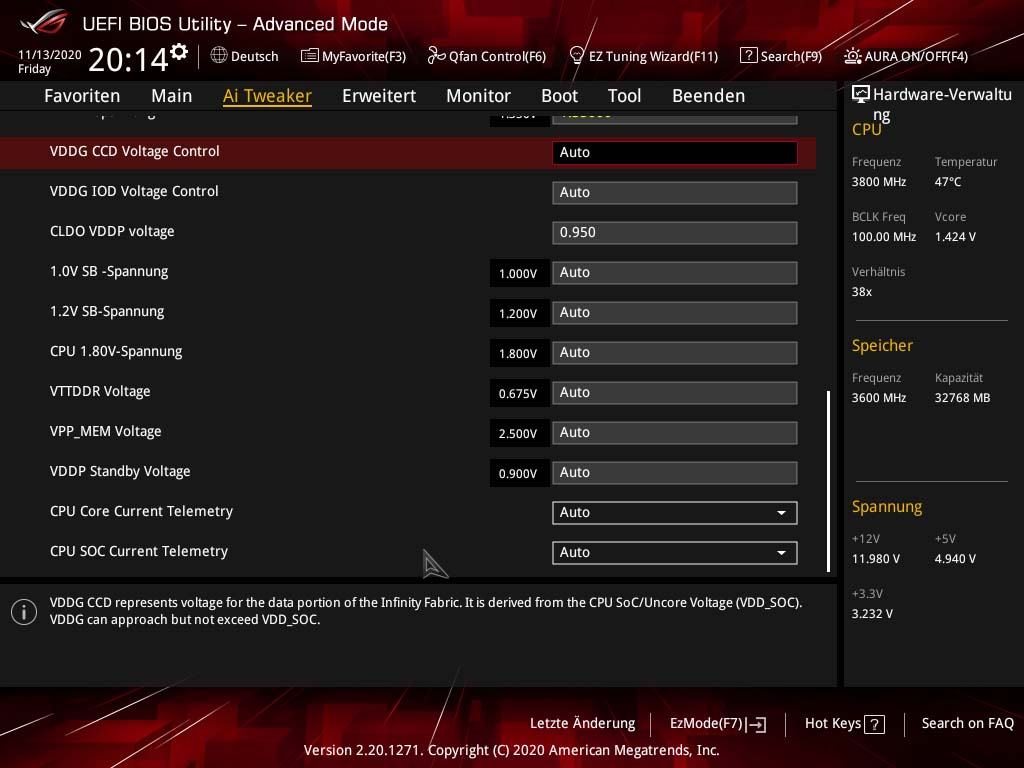This screenshot has height=768, width=1024.
Task: Select Ai Tweaker tab
Action: click(267, 96)
